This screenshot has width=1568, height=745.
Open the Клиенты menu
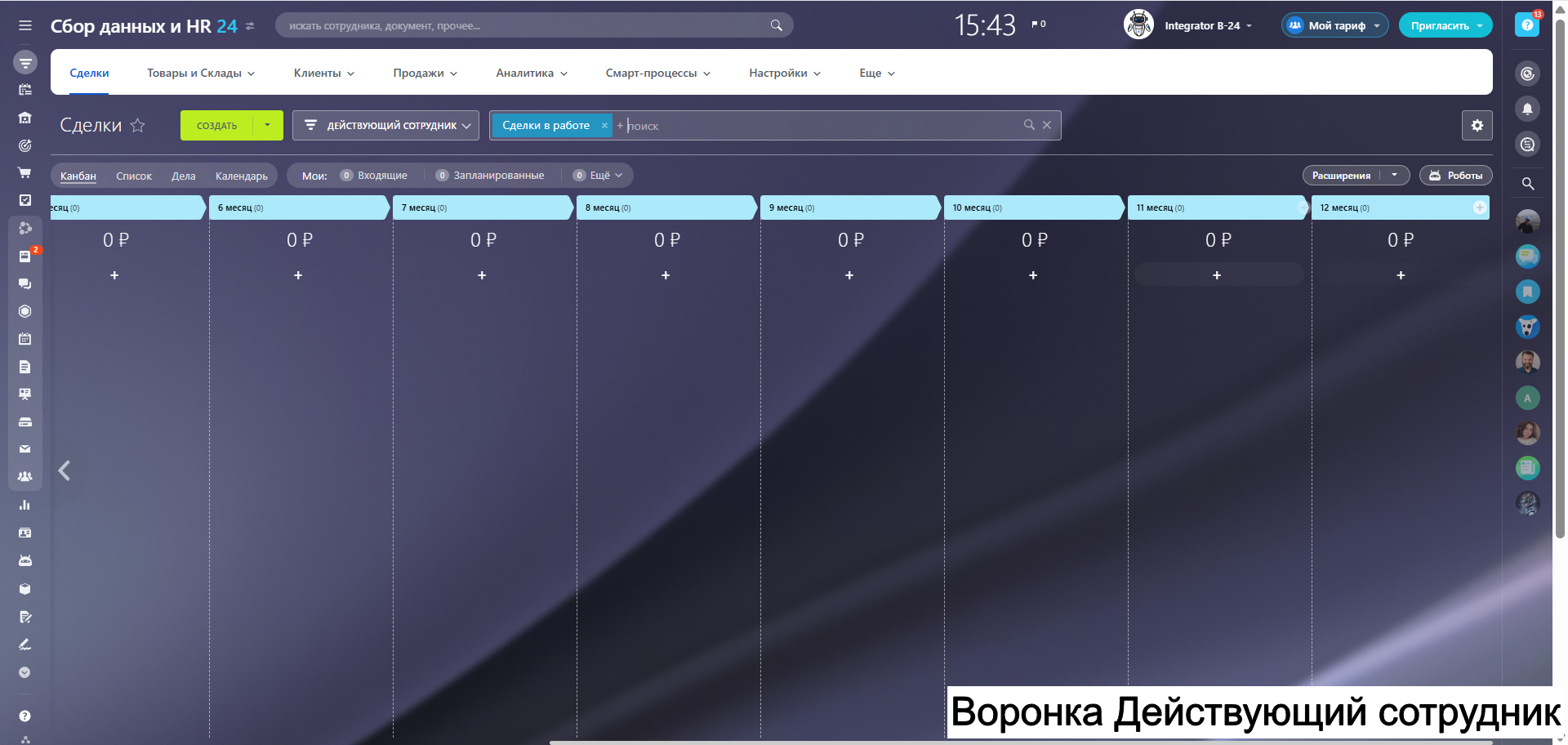(x=324, y=73)
